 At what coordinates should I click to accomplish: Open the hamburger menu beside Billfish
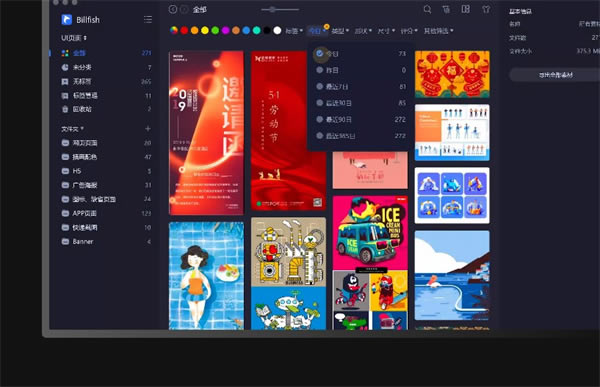(148, 20)
